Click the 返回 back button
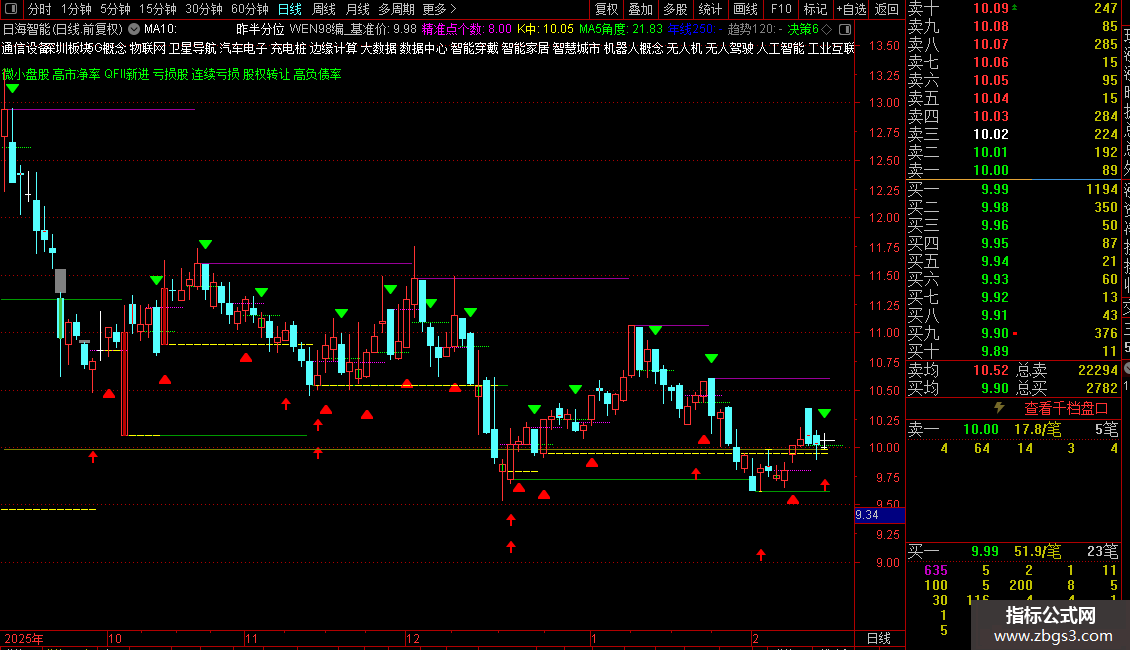 point(886,9)
